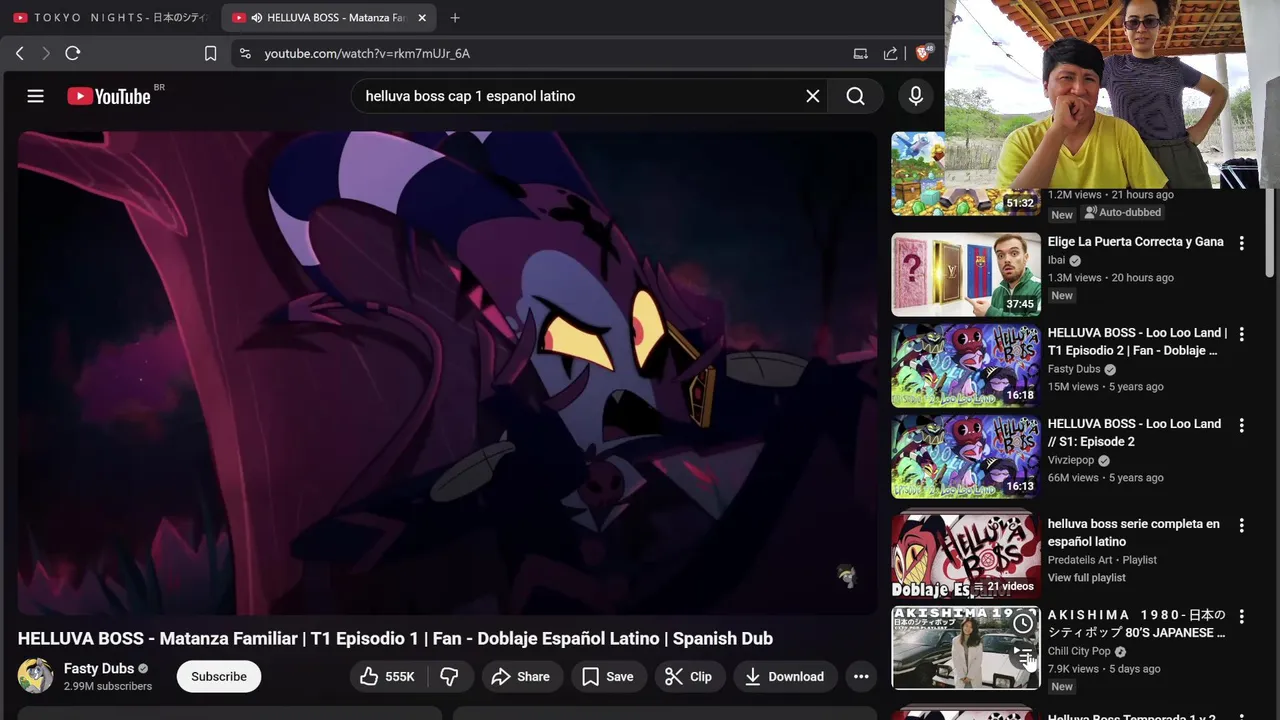Dislike the video
The height and width of the screenshot is (720, 1280).
tap(450, 677)
